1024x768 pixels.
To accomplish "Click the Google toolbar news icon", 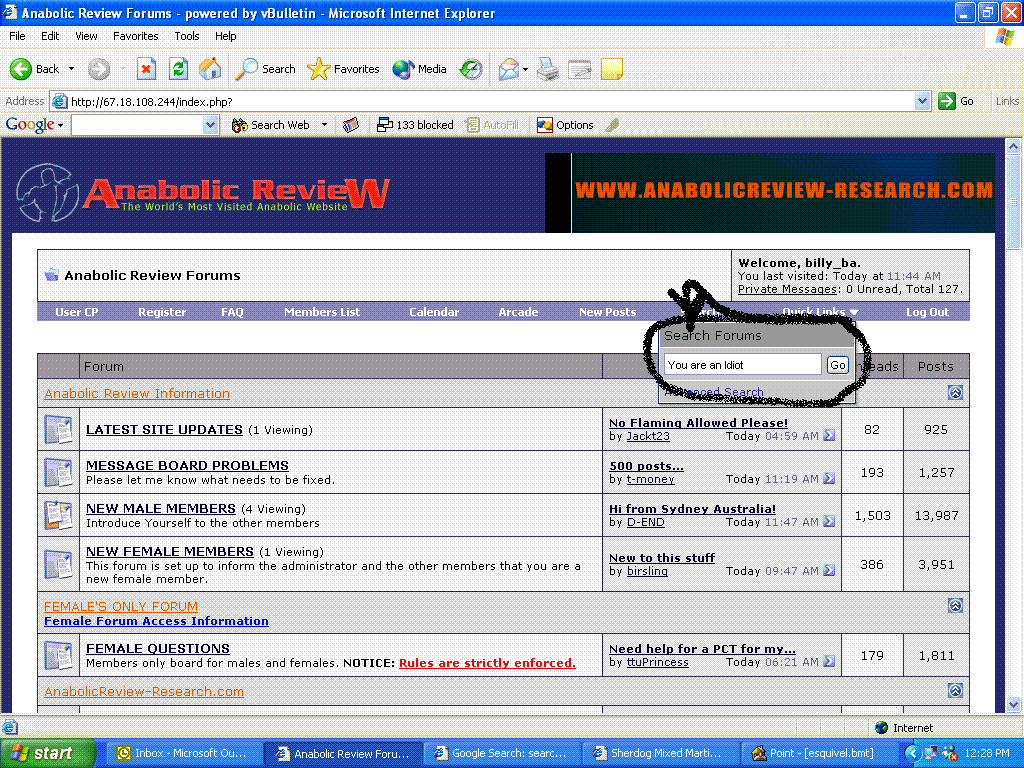I will 351,125.
